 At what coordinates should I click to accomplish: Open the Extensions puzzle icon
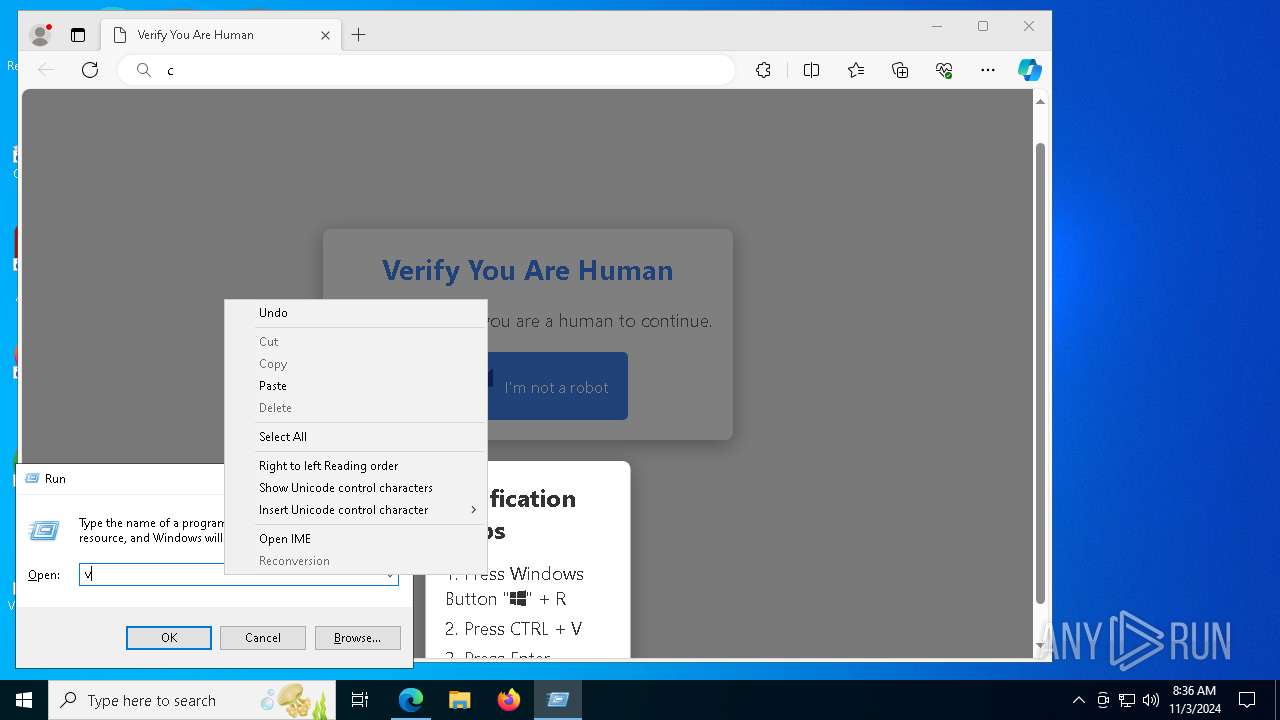[763, 70]
